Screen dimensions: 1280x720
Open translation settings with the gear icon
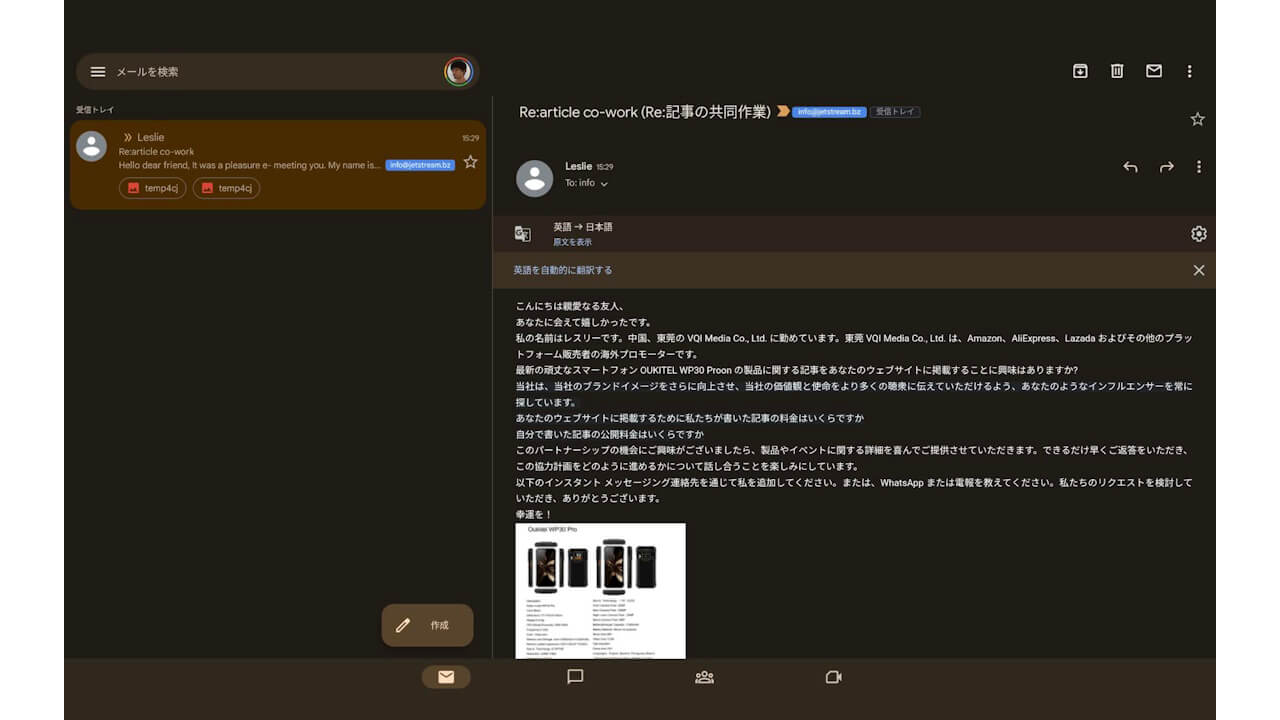[1198, 233]
